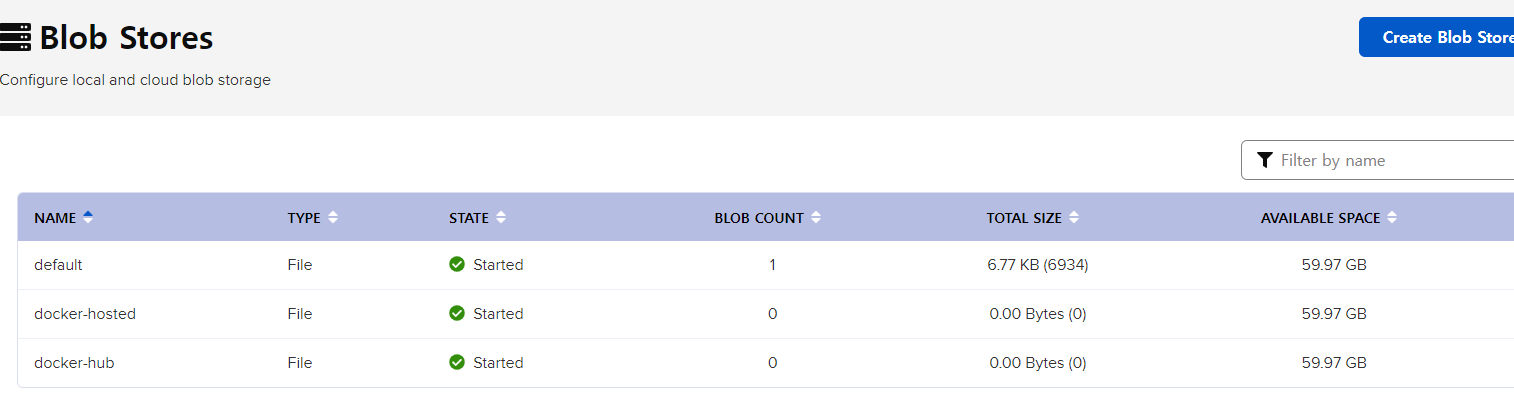The width and height of the screenshot is (1514, 396).
Task: Open the docker-hub blob store
Action: (766, 363)
